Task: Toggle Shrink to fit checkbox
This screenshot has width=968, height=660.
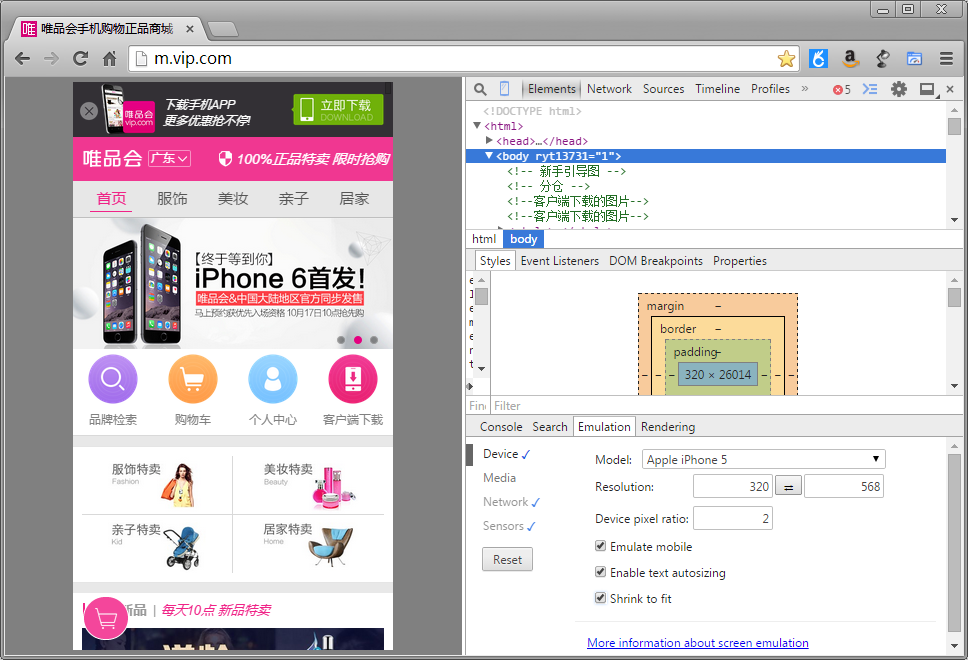Action: (x=600, y=598)
